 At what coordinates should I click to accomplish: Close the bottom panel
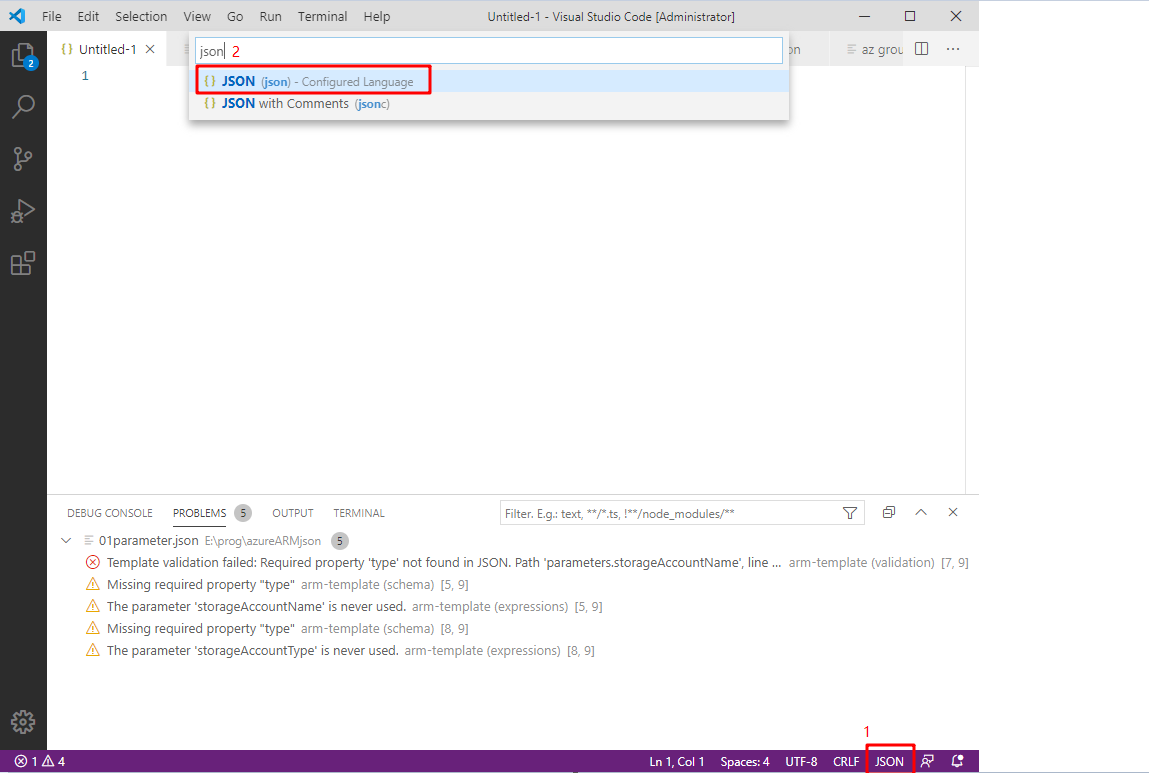[953, 512]
